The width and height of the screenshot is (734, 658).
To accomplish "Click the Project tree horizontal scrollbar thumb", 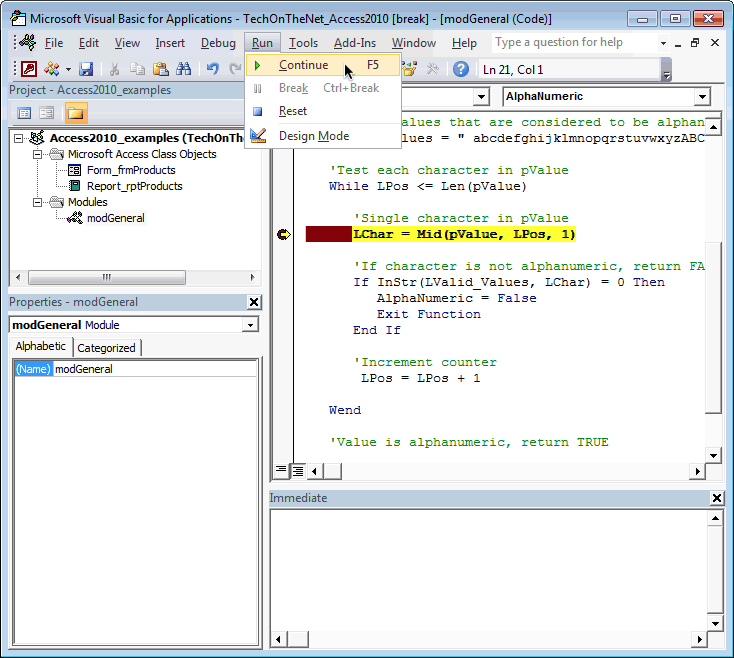I will (x=107, y=278).
